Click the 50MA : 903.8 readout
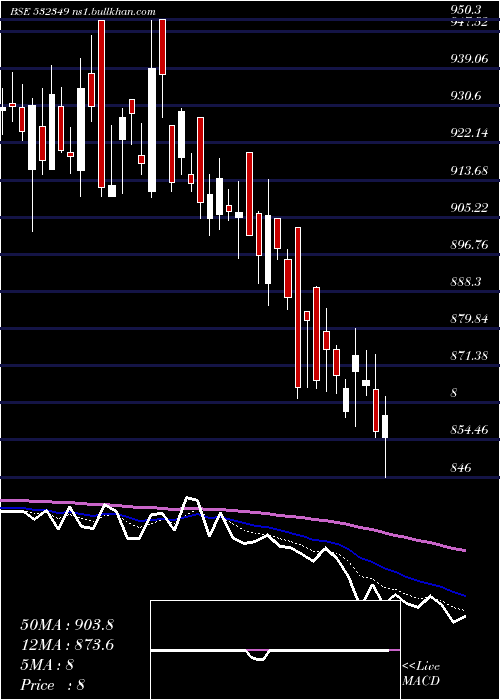 (67, 625)
